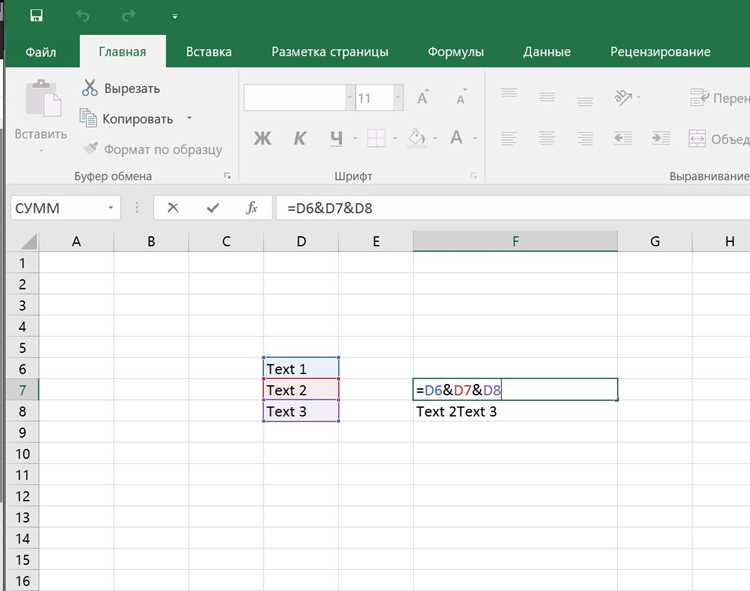750x591 pixels.
Task: Click the middle align icon
Action: click(546, 98)
